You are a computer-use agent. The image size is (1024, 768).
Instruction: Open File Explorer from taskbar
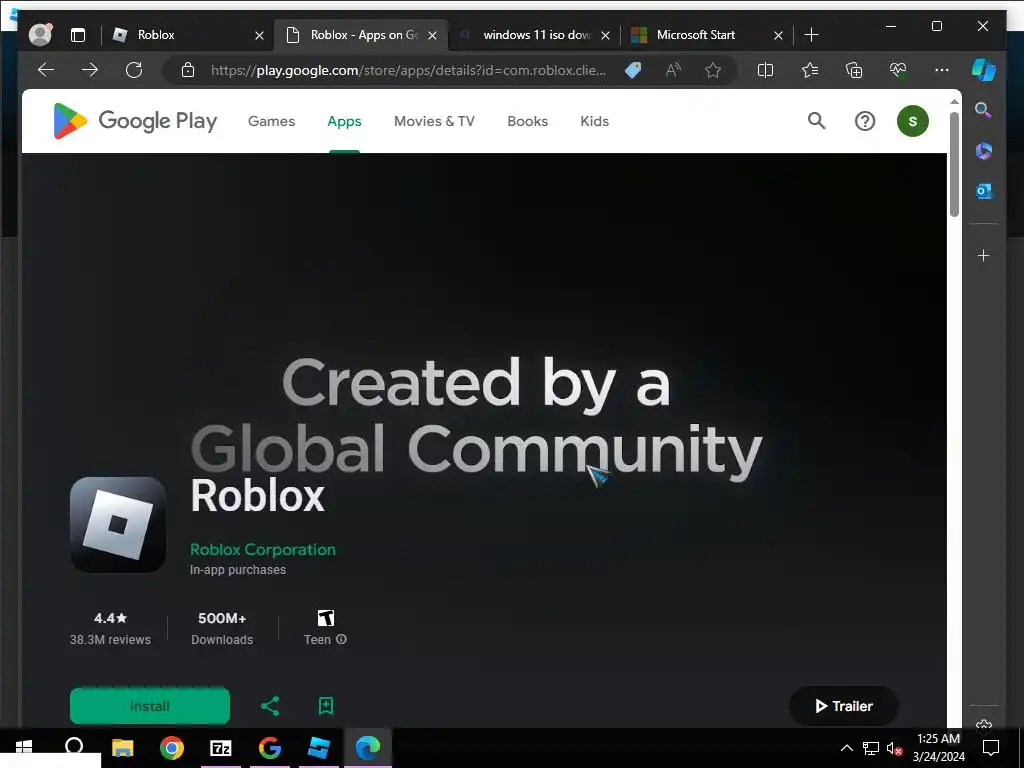(x=122, y=748)
